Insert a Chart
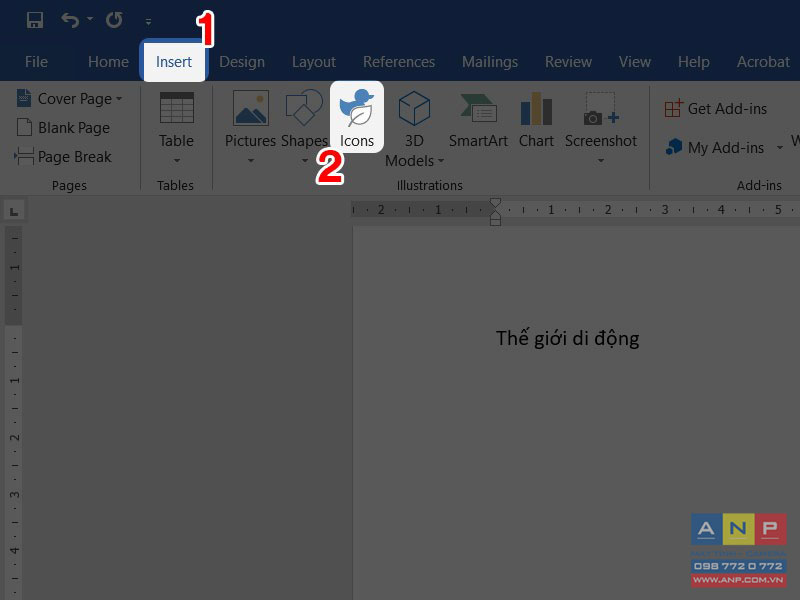This screenshot has height=600, width=800. click(x=536, y=120)
